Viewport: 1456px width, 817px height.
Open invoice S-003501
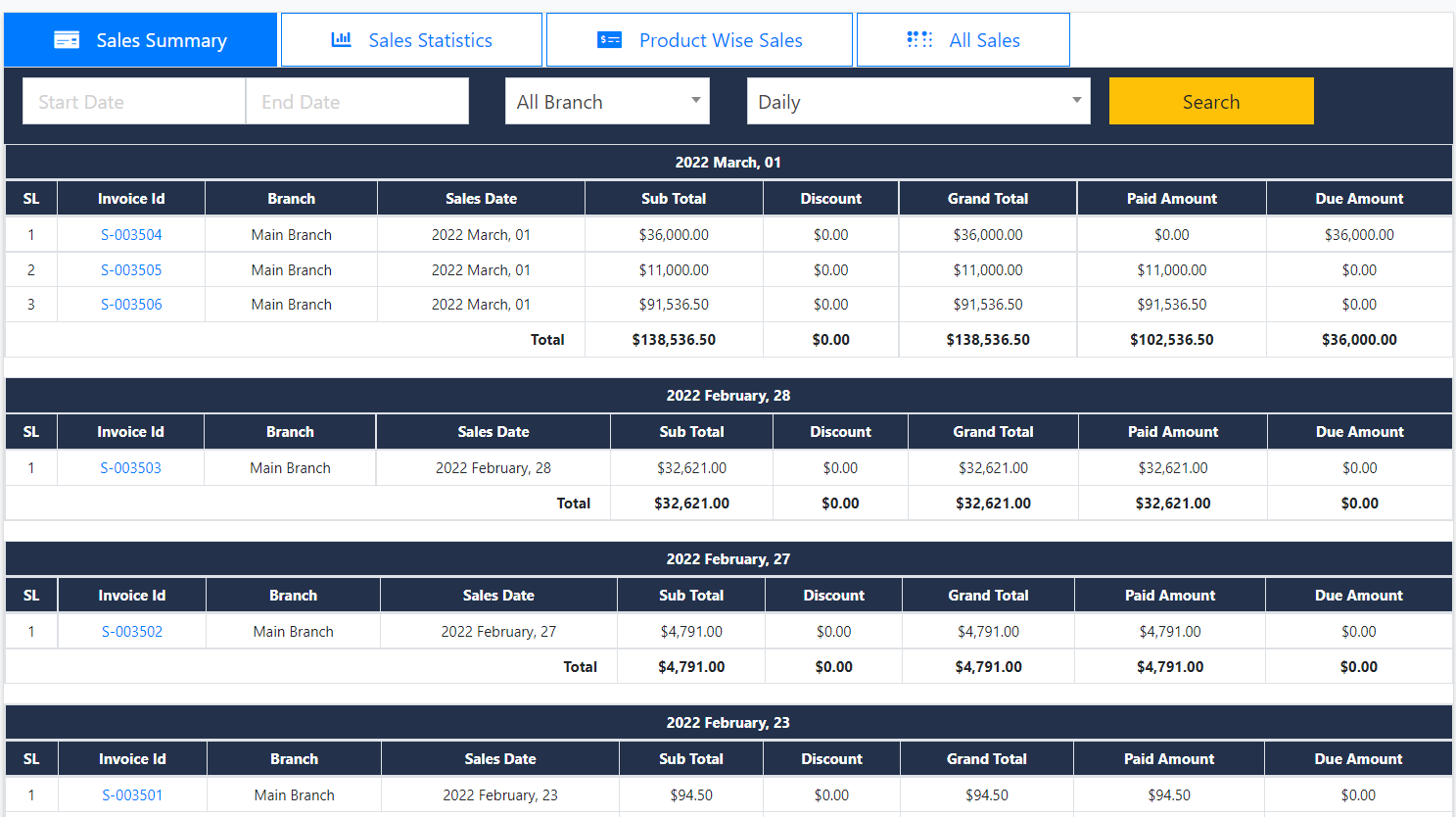[130, 794]
